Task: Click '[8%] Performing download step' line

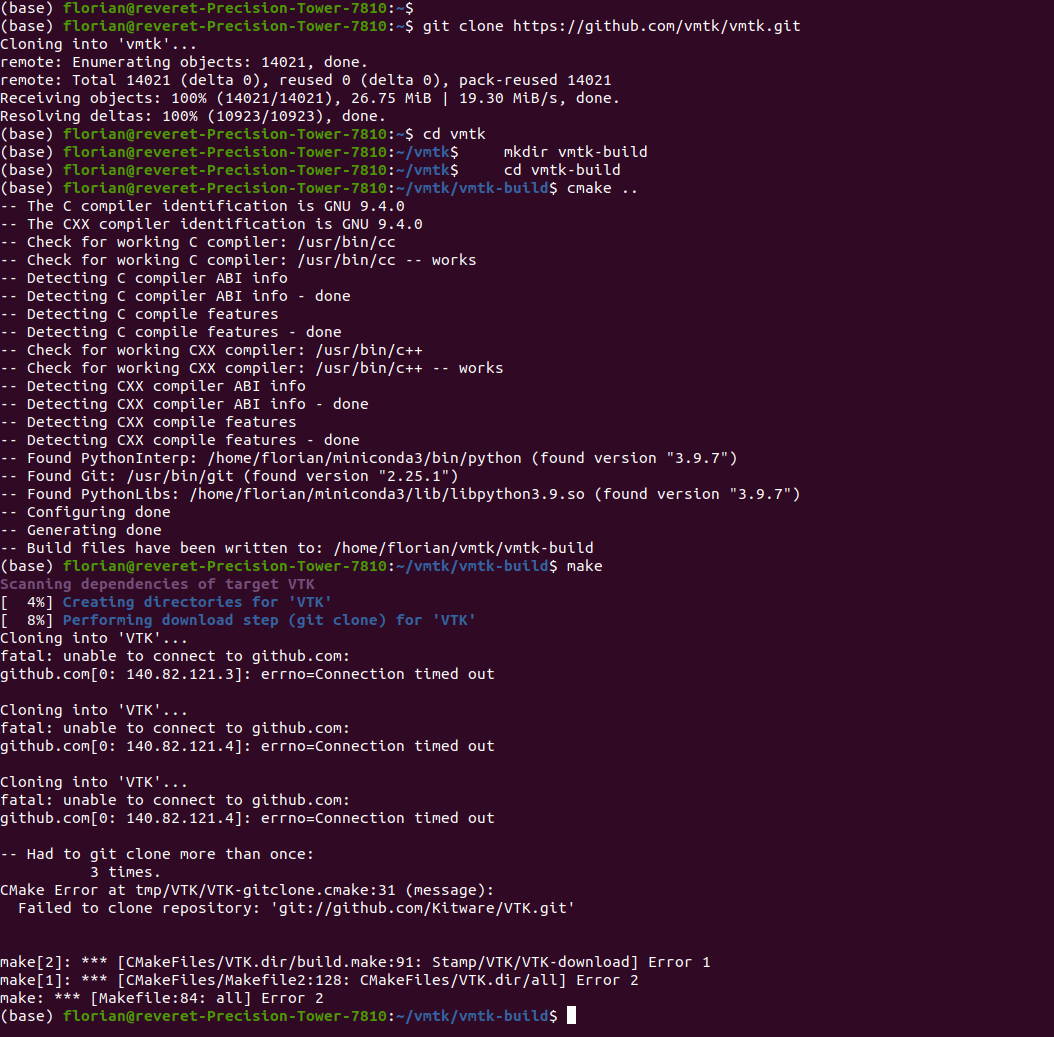Action: click(x=238, y=620)
